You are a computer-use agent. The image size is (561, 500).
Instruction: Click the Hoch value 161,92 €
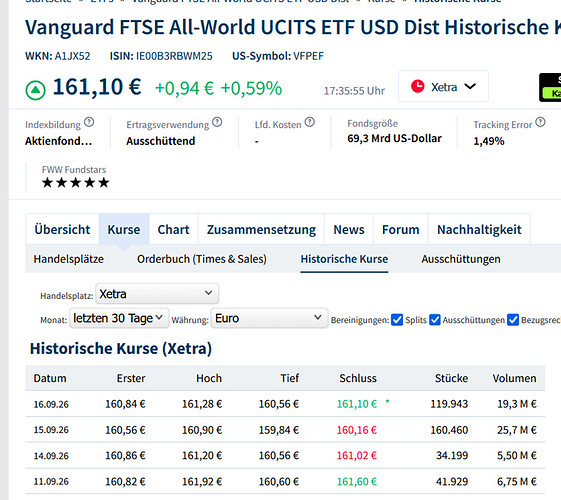(202, 481)
